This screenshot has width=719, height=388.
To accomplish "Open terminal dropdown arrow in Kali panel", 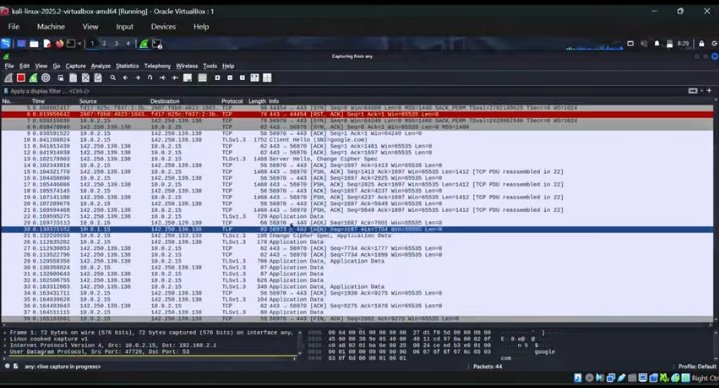I will pyautogui.click(x=79, y=44).
